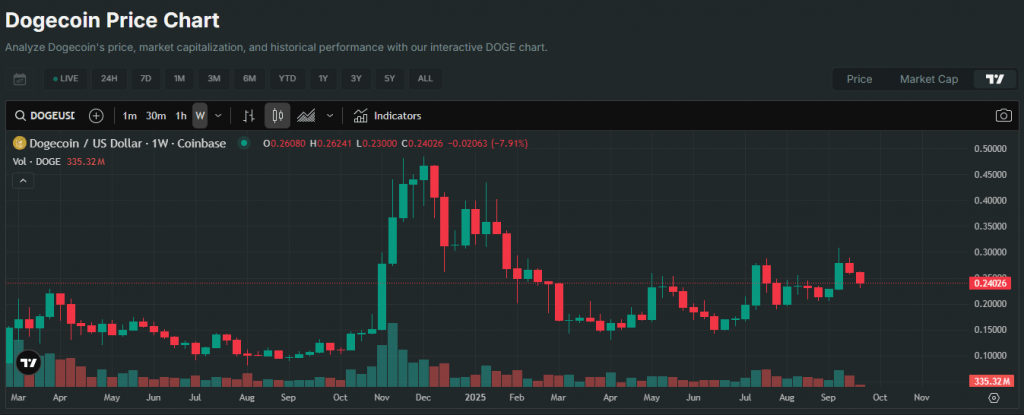Toggle the LIVE price range
Screen dimensions: 1024x415
coord(63,79)
